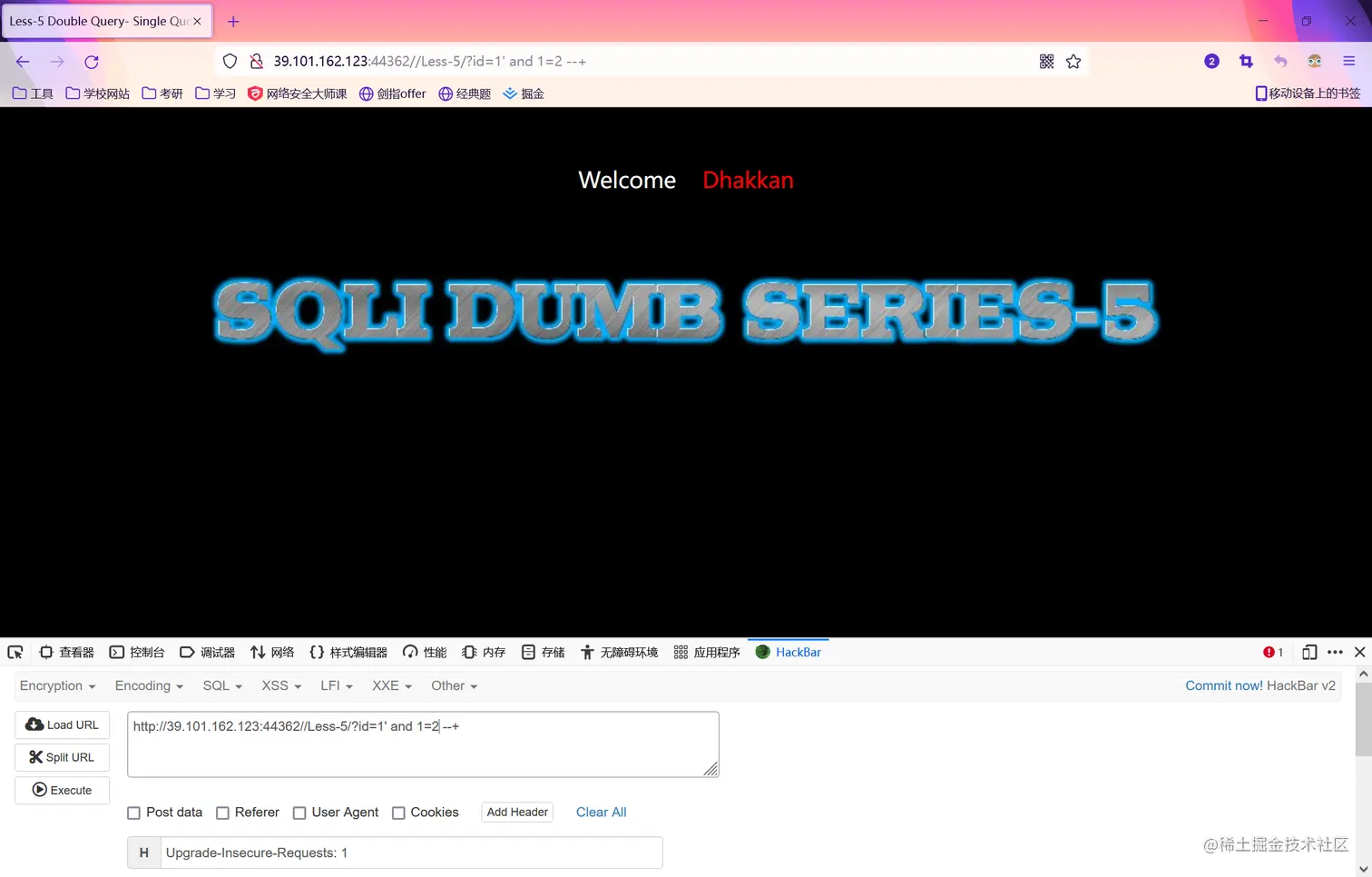This screenshot has width=1372, height=877.
Task: Open the 考研 bookmarks folder
Action: click(162, 94)
